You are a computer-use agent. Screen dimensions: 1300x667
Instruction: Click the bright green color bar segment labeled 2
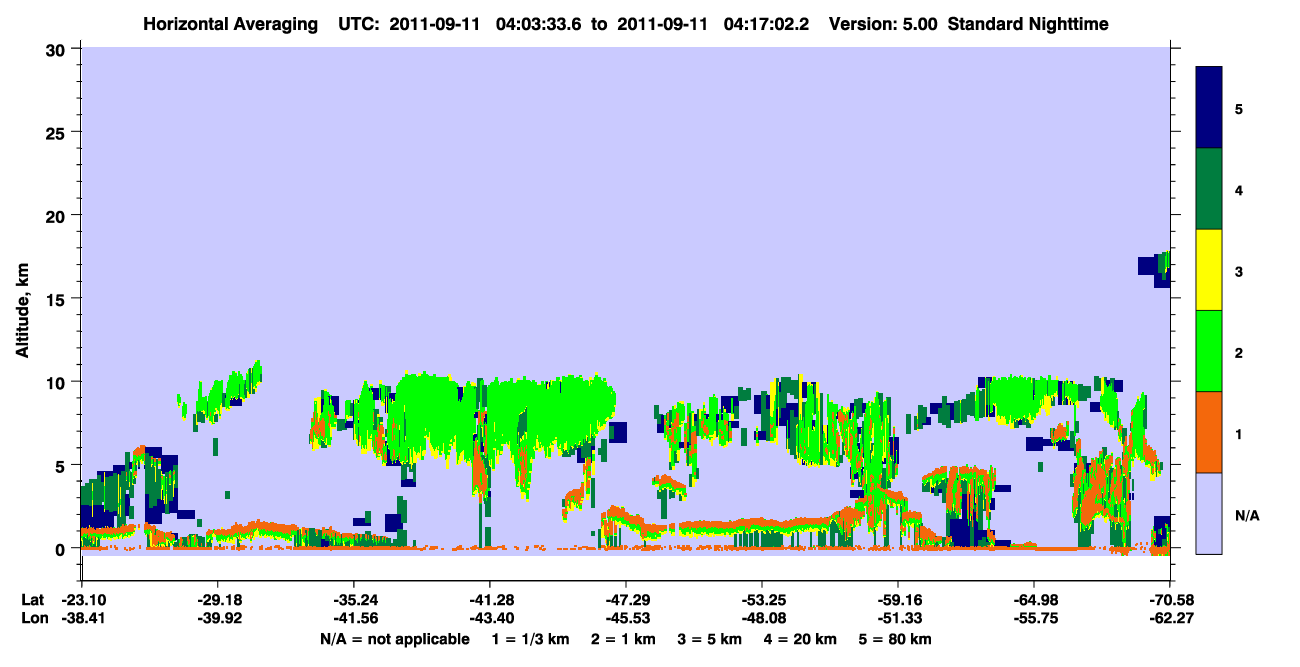pyautogui.click(x=1209, y=351)
